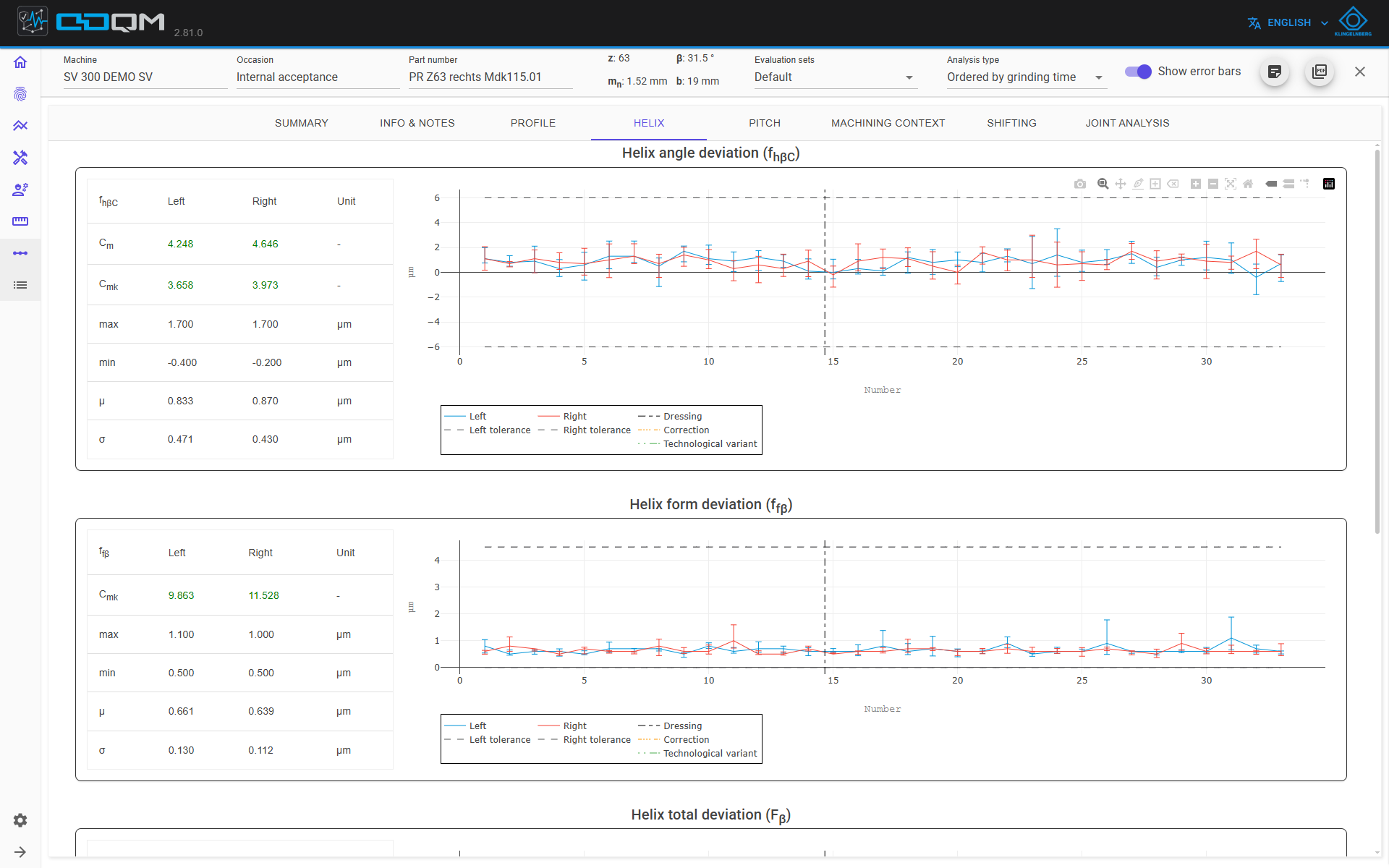Viewport: 1389px width, 868px height.
Task: Click the PDF export icon button
Action: point(1320,72)
